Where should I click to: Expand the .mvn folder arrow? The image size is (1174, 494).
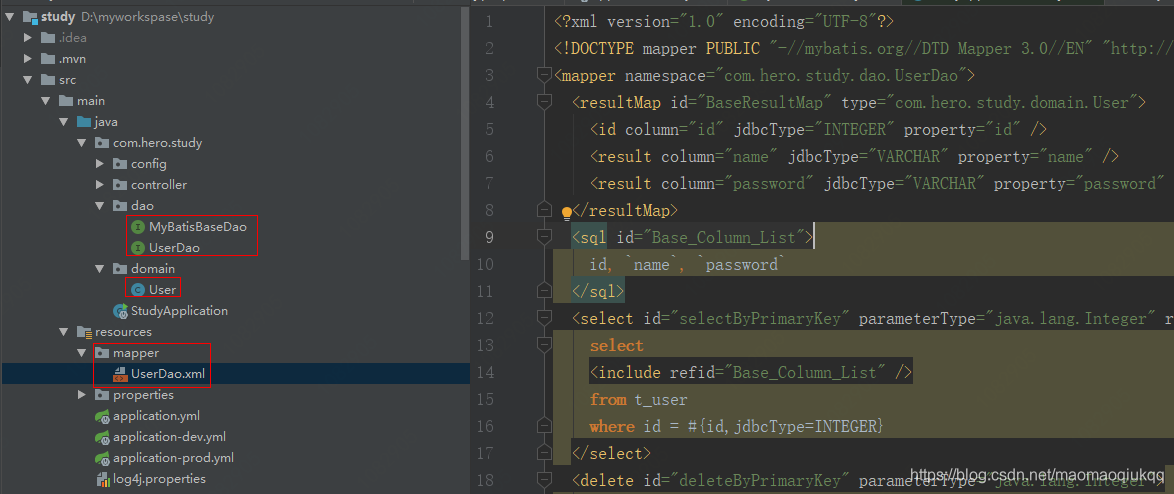point(28,58)
